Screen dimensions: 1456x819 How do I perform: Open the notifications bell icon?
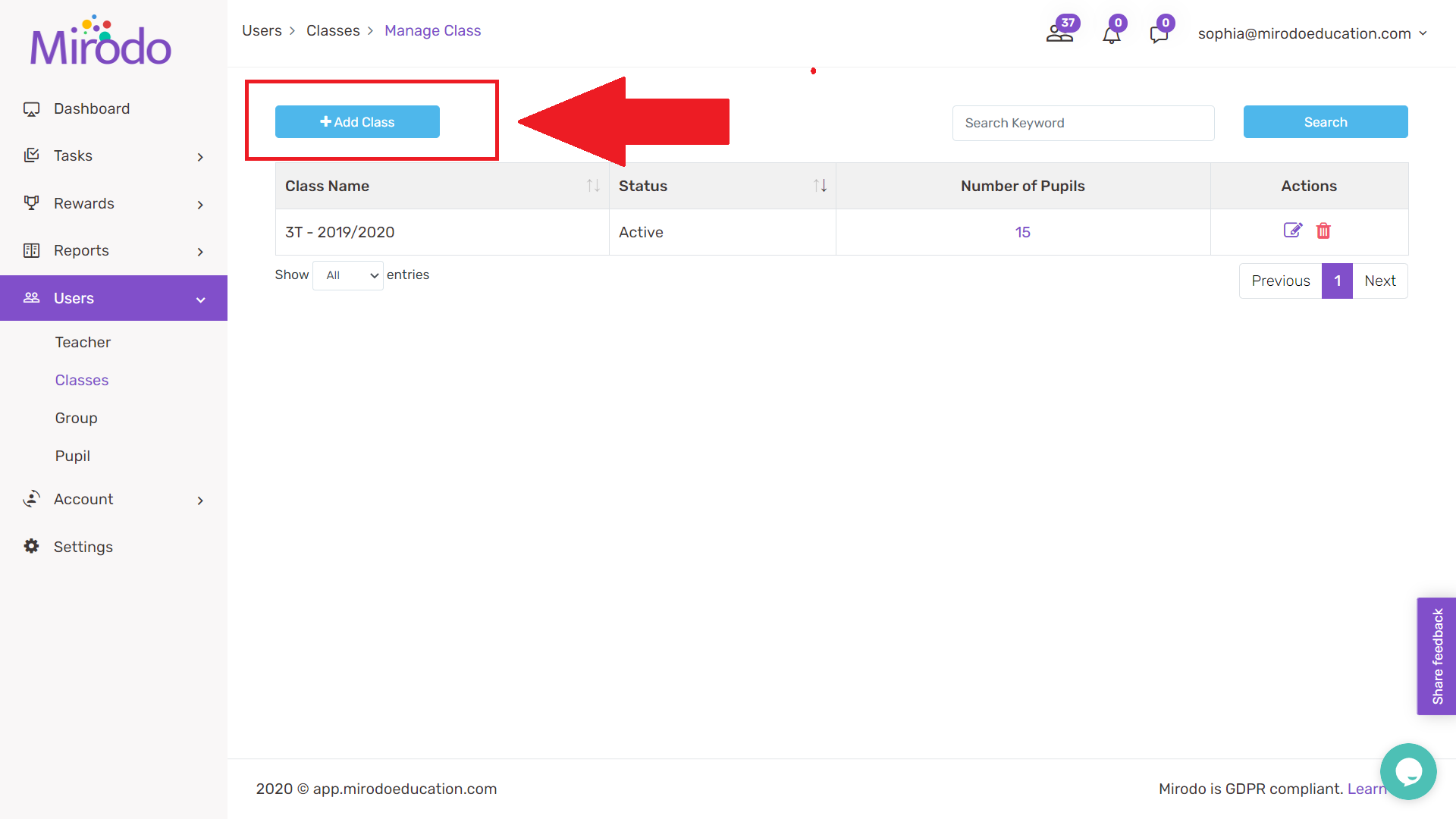[1112, 34]
